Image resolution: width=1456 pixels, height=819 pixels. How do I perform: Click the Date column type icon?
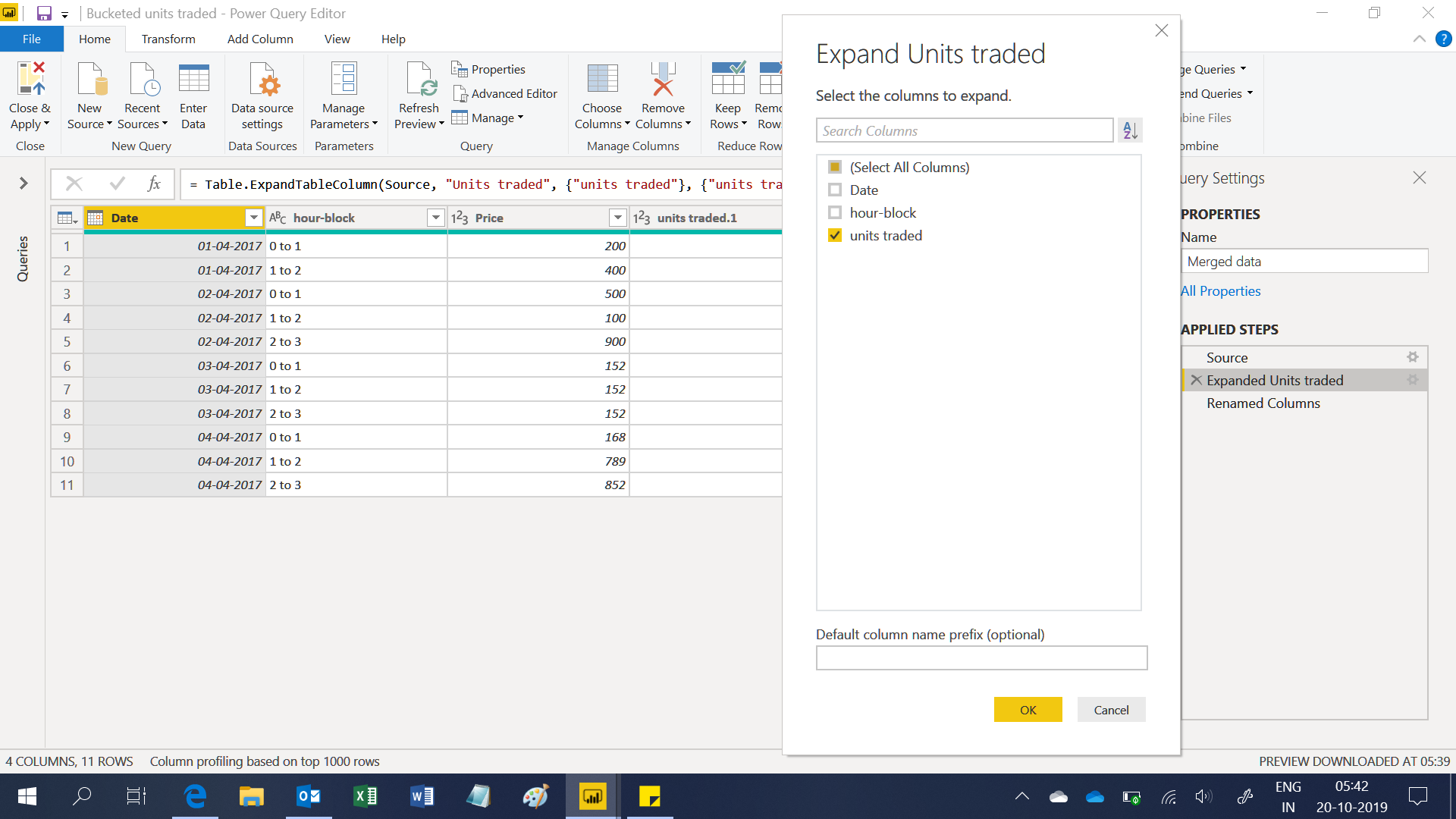click(x=96, y=218)
